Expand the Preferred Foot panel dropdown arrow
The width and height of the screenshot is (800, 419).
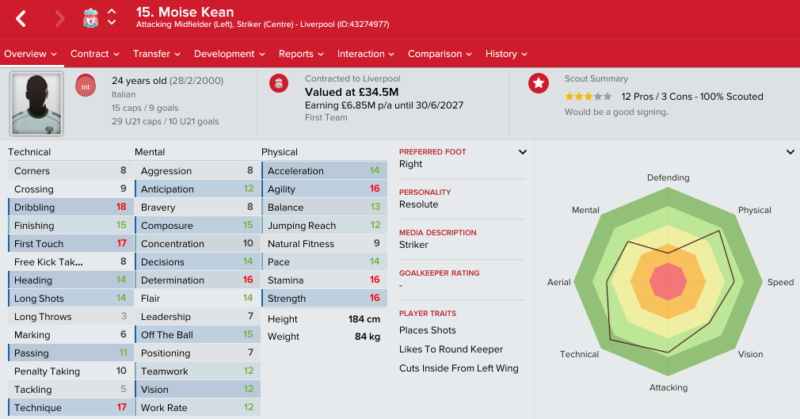click(522, 152)
